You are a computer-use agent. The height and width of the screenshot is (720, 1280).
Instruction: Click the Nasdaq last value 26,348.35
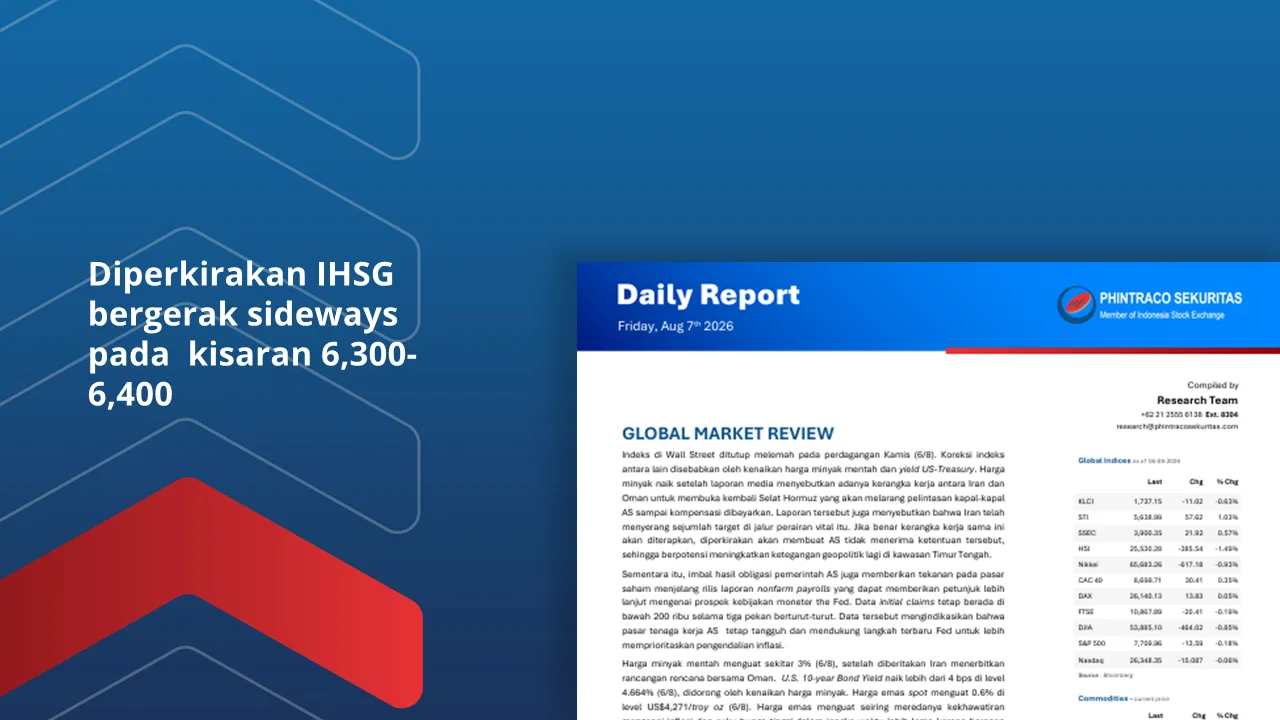click(1148, 660)
